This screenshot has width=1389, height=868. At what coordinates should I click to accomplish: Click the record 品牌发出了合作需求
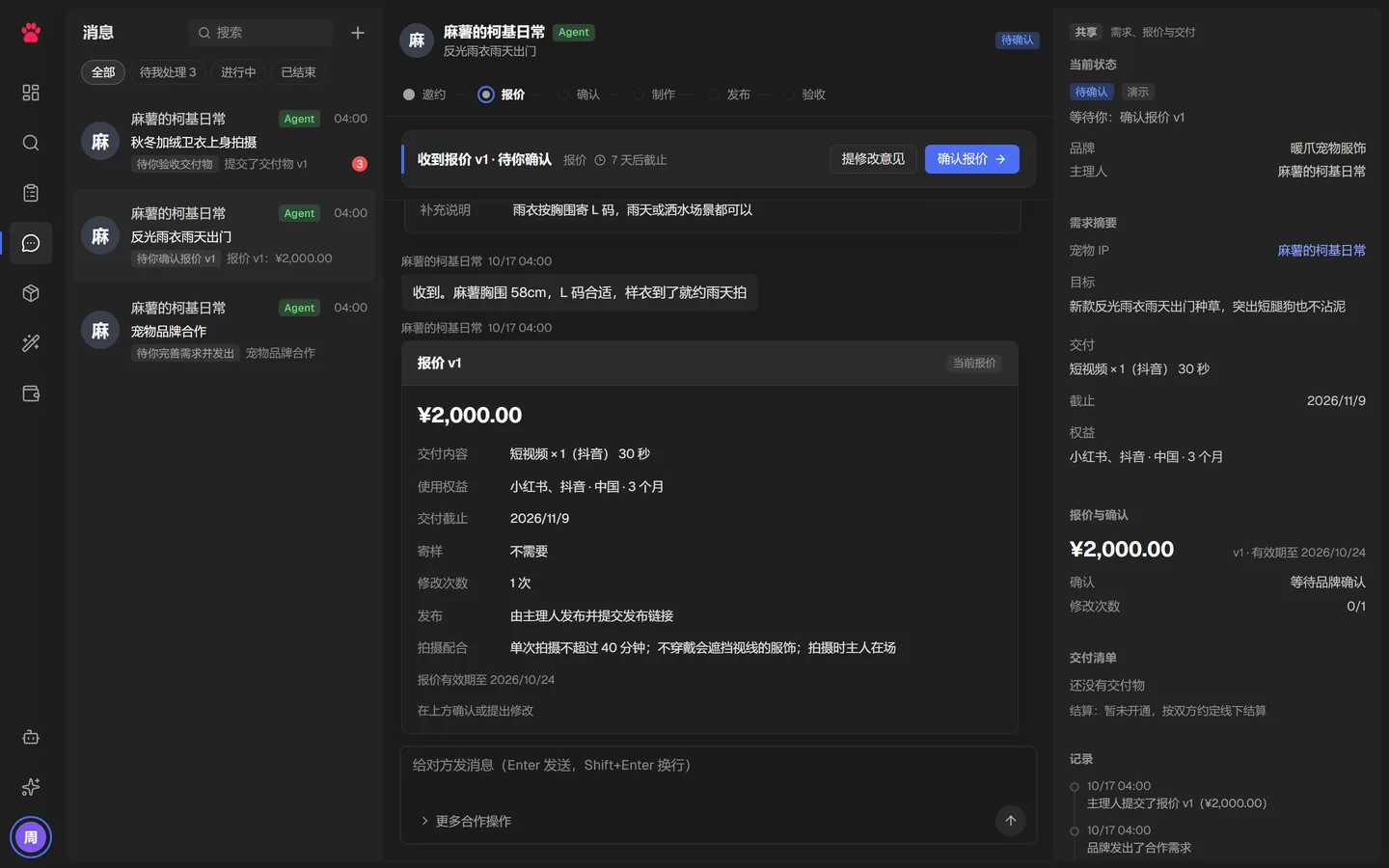click(x=1139, y=848)
